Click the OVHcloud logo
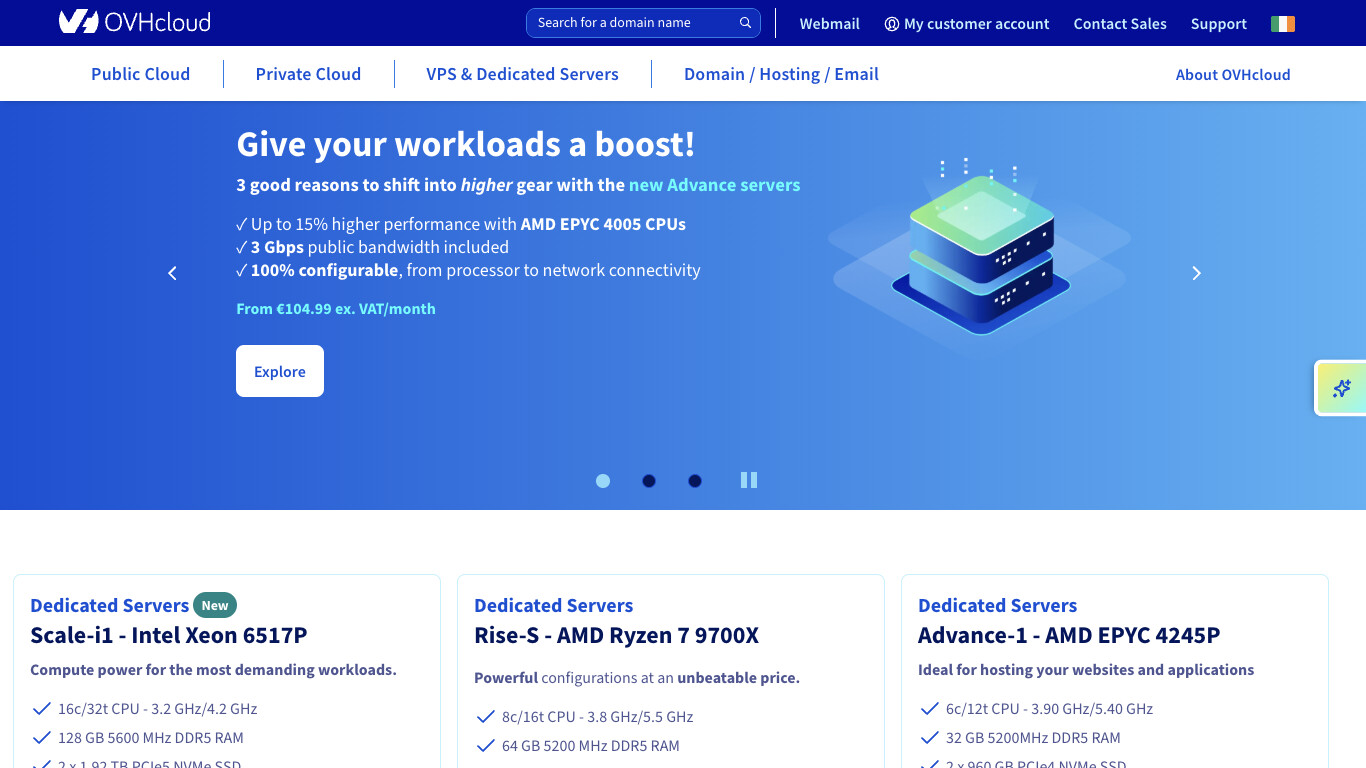 click(134, 22)
